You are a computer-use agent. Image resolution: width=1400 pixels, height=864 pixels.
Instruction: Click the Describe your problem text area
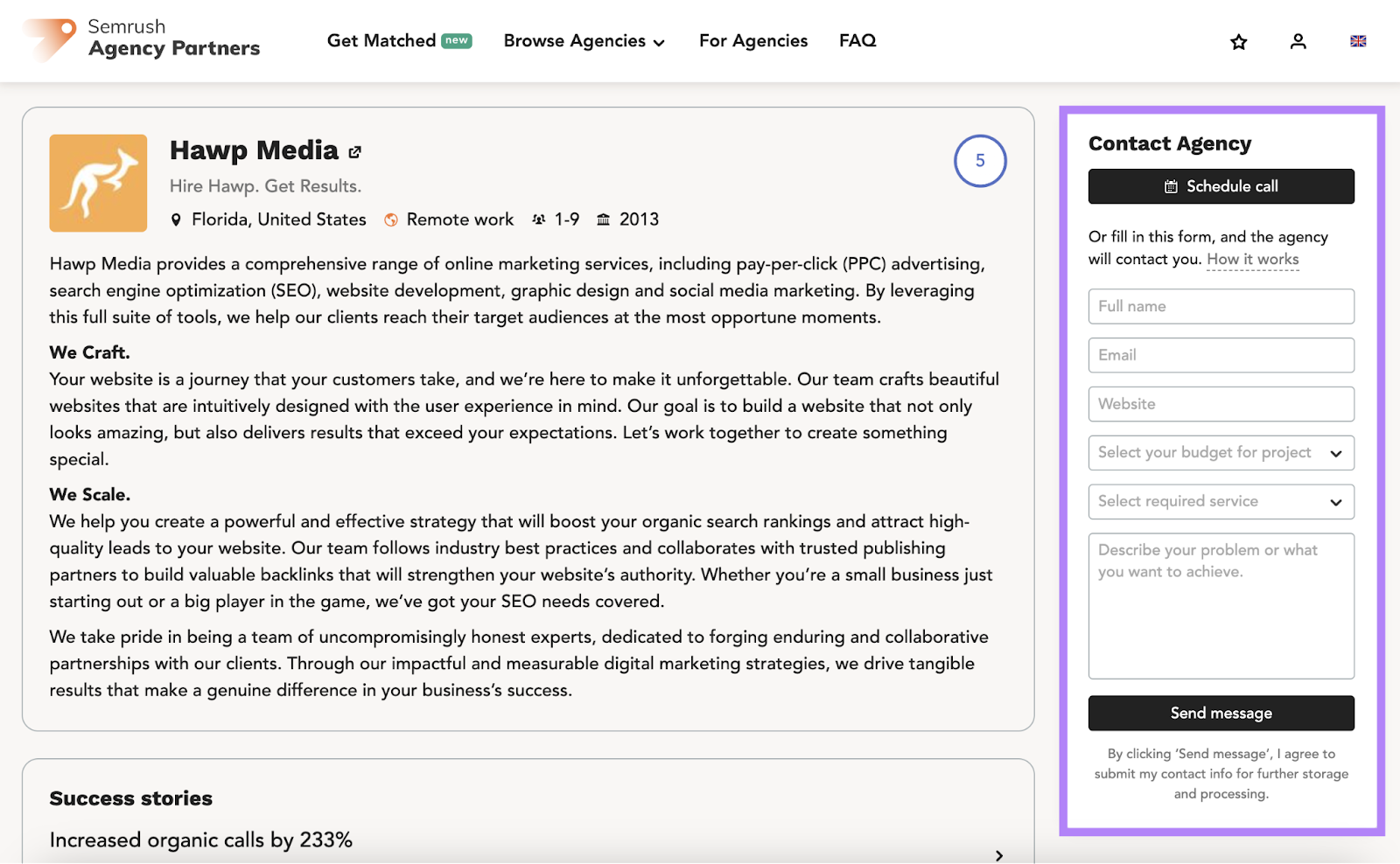(1221, 606)
